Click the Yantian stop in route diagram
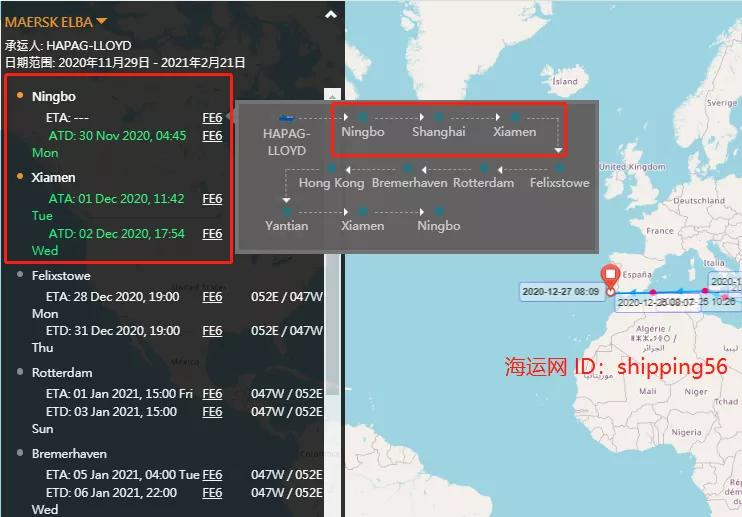Screen dimensions: 742x517 click(x=286, y=226)
